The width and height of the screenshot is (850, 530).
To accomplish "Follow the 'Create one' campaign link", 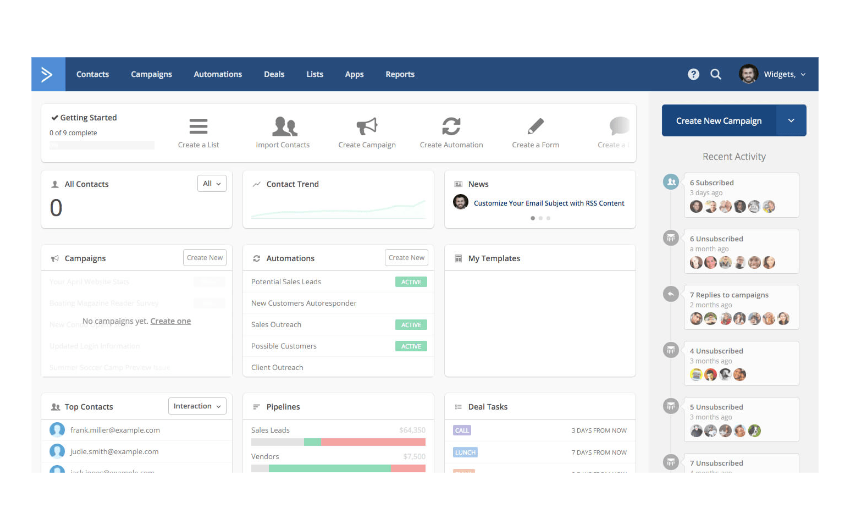I will click(x=171, y=321).
